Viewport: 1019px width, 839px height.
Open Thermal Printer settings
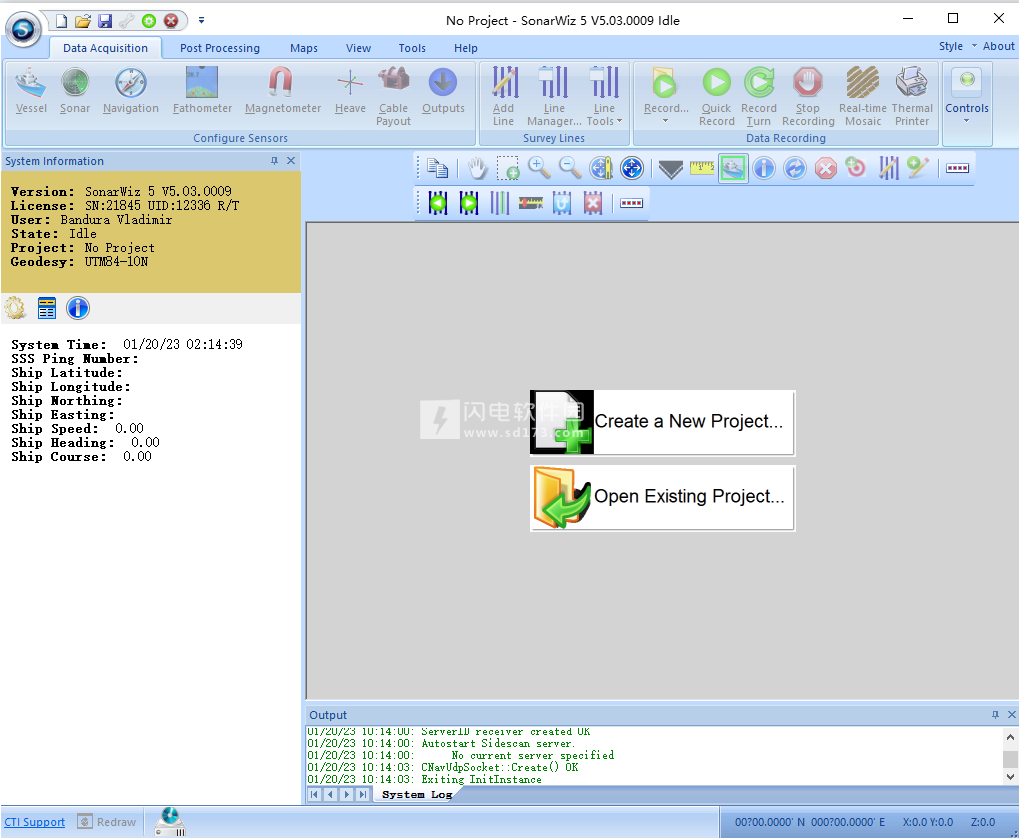click(912, 96)
